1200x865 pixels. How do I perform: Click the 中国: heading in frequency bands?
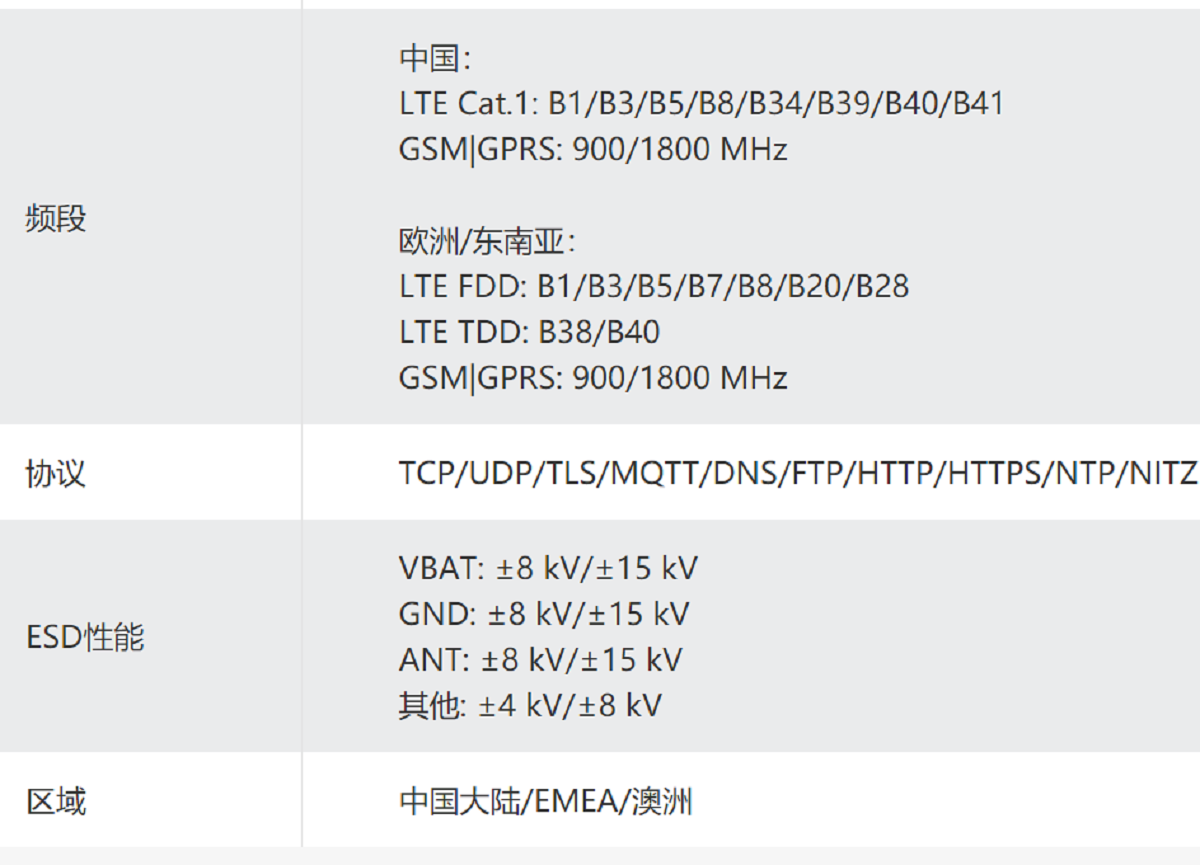[x=434, y=58]
